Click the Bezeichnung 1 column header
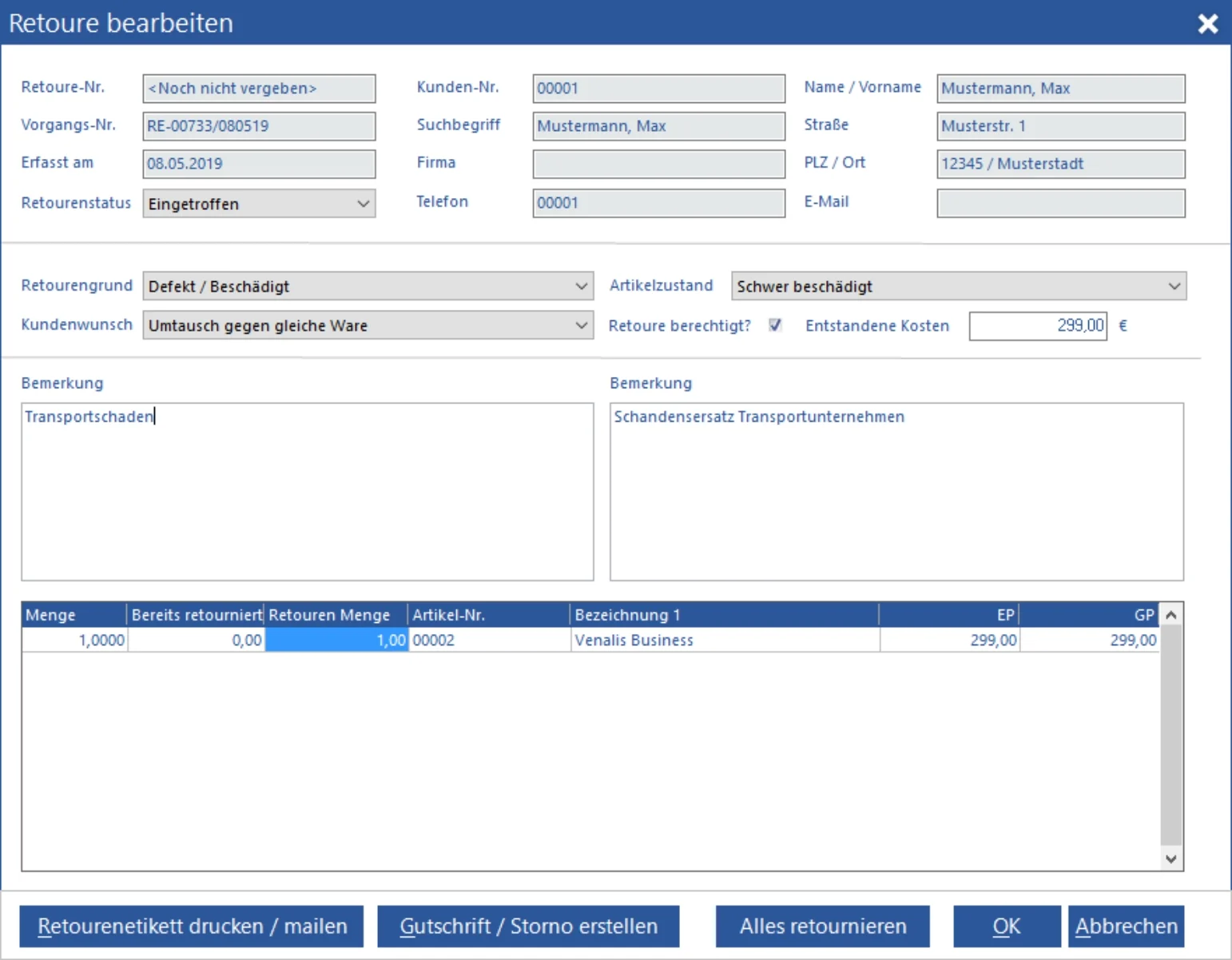The image size is (1232, 960). [x=725, y=615]
